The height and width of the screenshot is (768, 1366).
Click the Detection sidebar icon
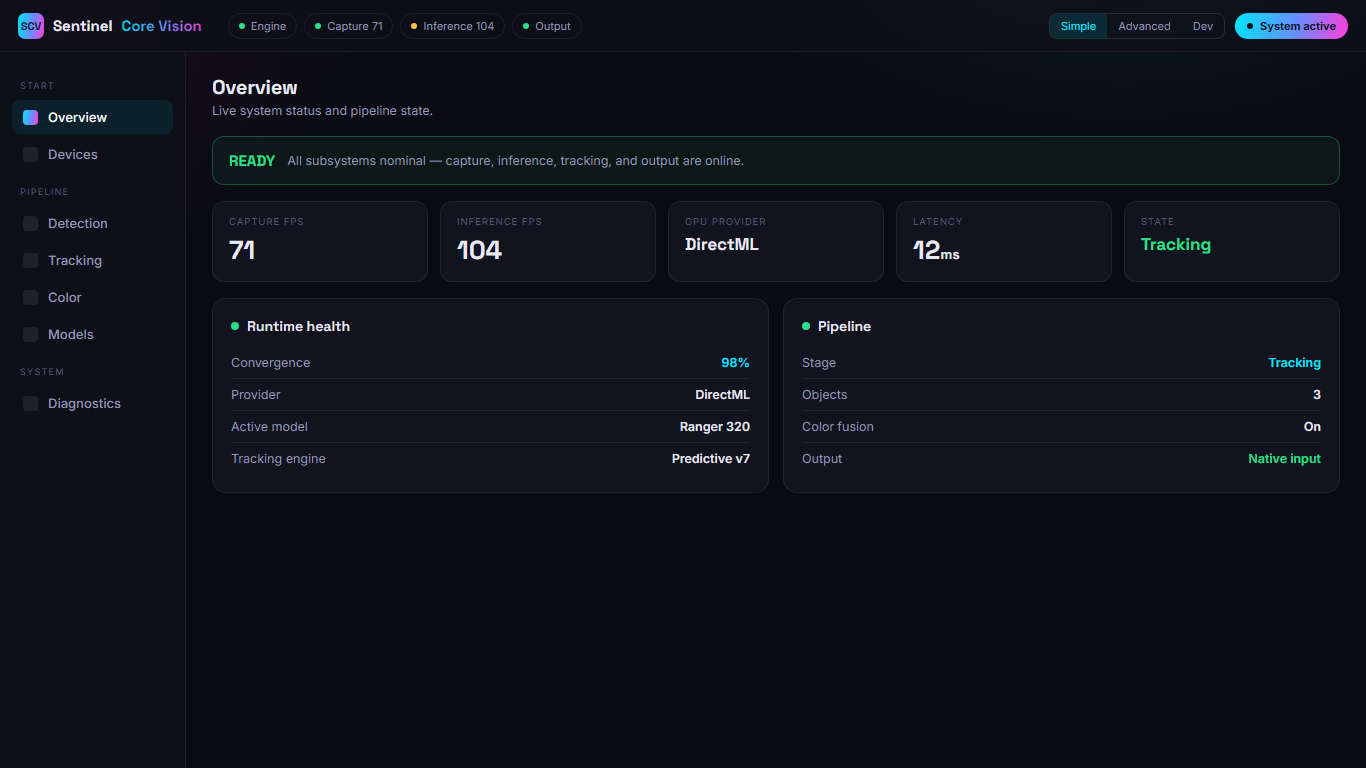click(31, 223)
